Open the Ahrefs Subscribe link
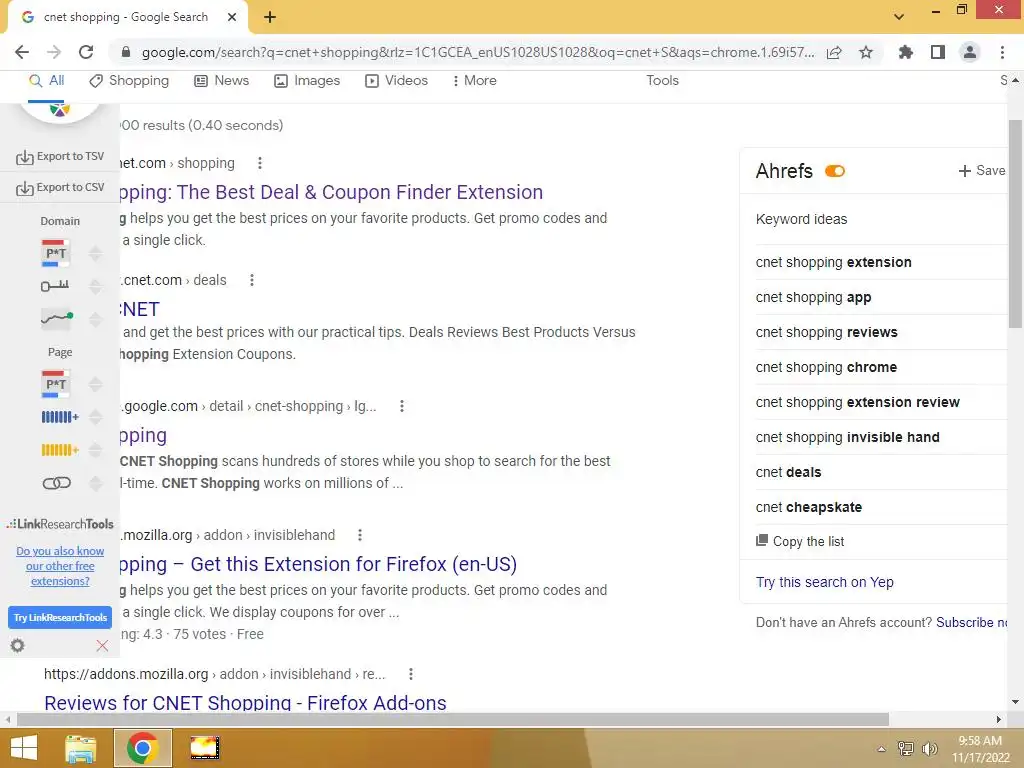 (971, 622)
